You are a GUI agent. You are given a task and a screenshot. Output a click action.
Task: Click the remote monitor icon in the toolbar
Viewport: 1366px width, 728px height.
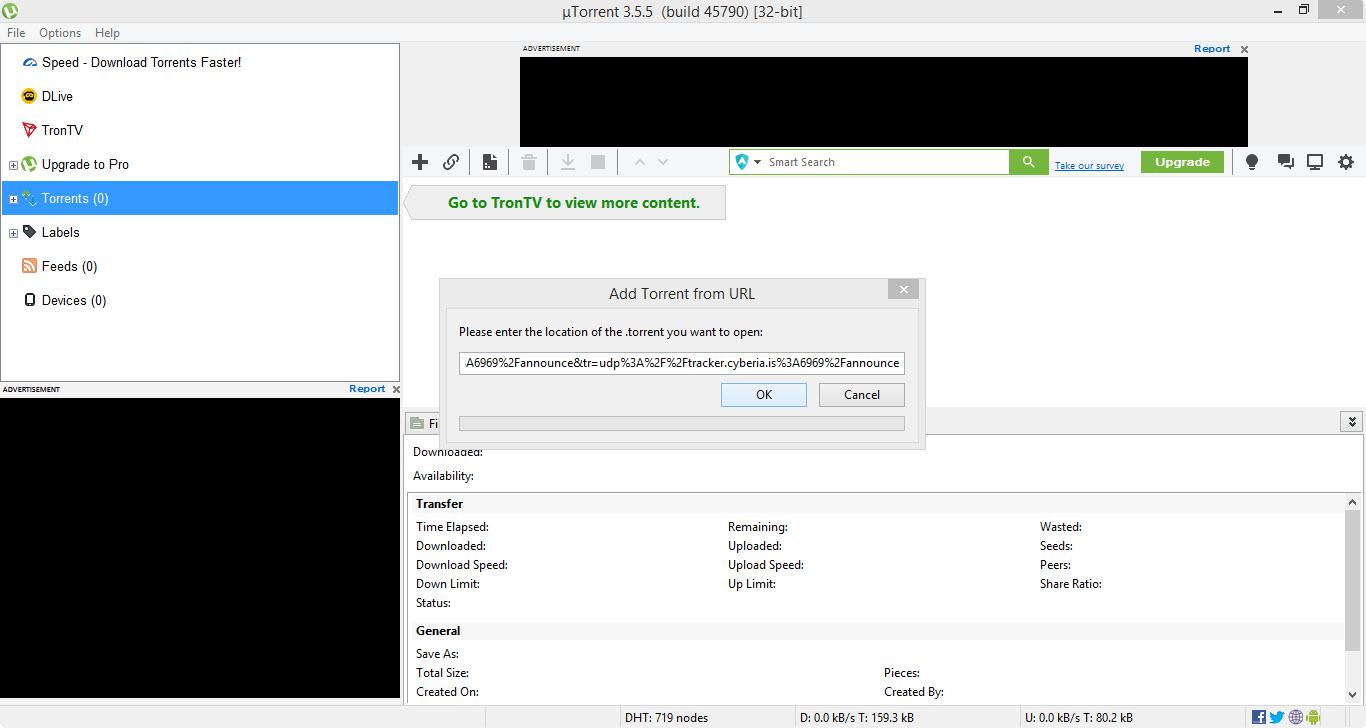(x=1315, y=162)
